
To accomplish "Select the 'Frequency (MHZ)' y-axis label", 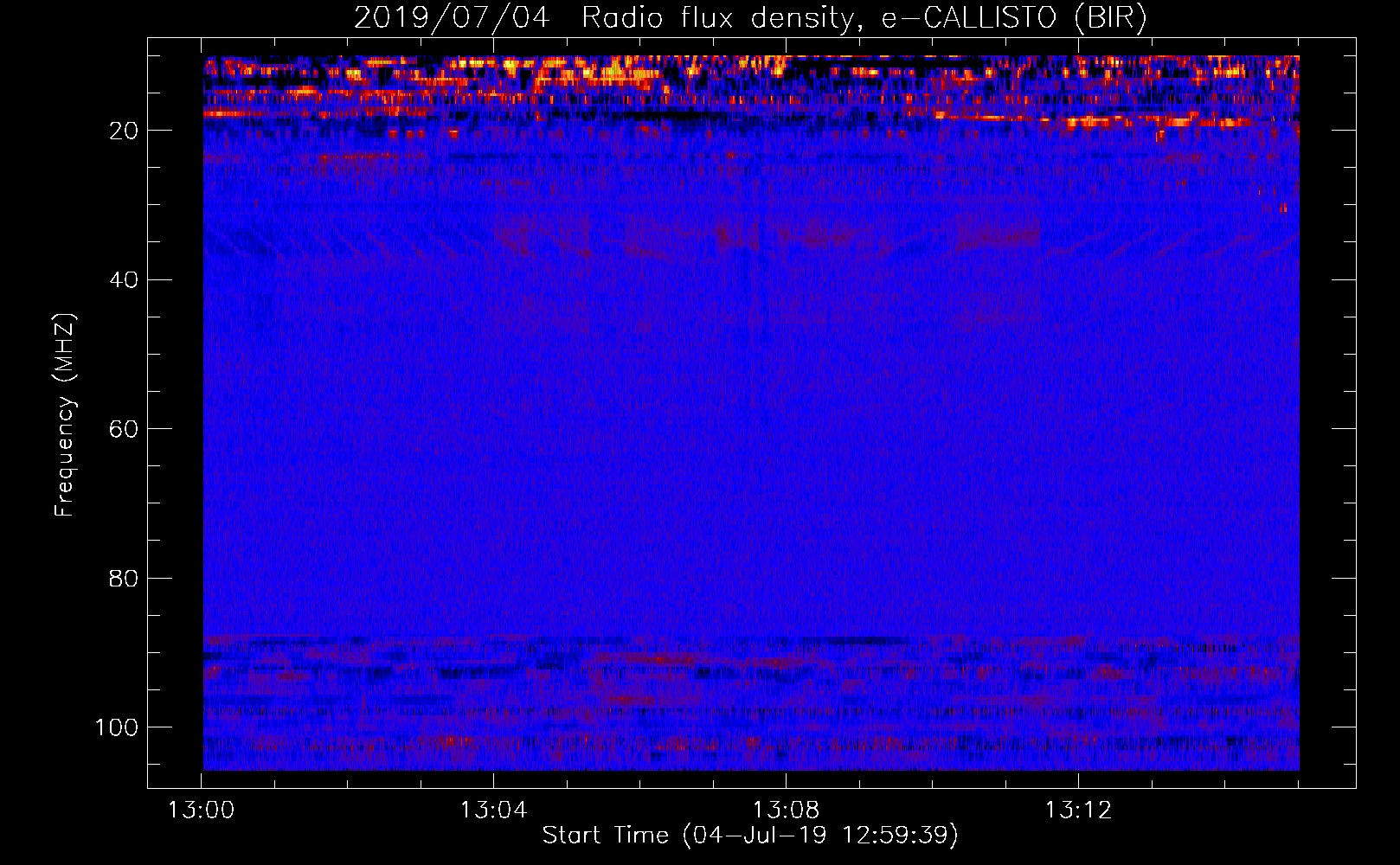I will point(66,415).
